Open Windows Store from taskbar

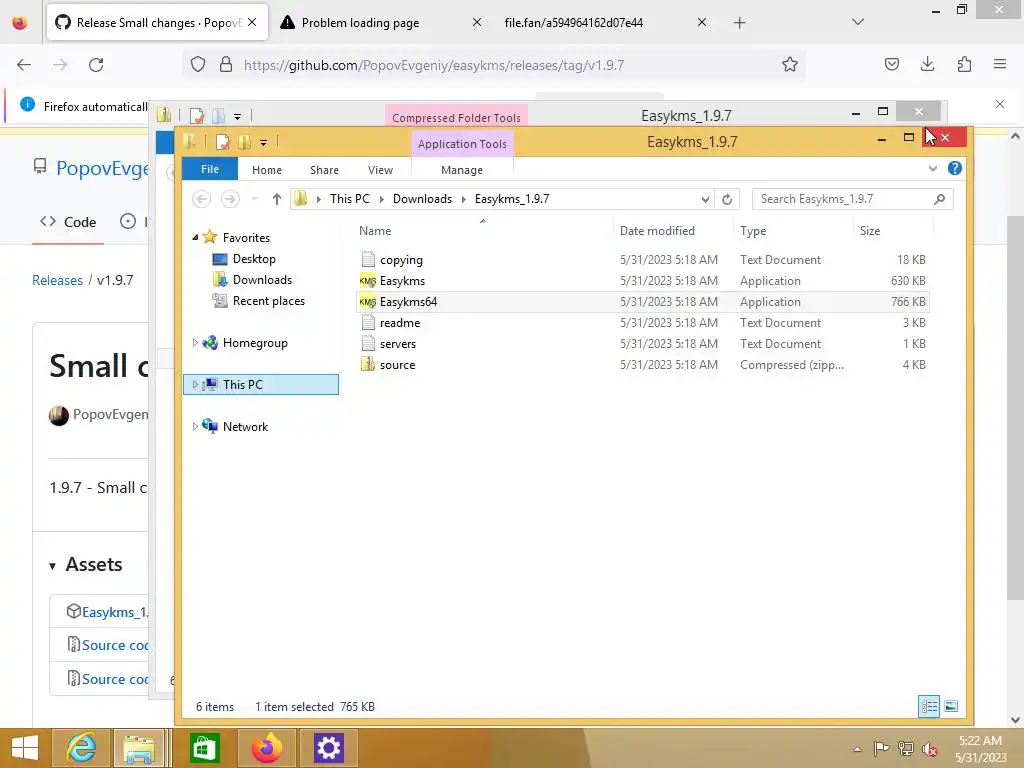click(204, 748)
